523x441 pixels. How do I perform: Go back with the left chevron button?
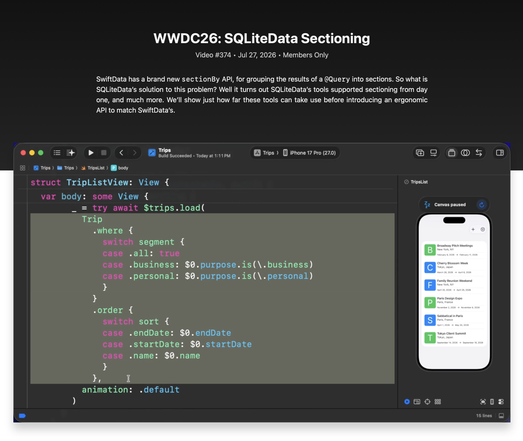(x=121, y=153)
